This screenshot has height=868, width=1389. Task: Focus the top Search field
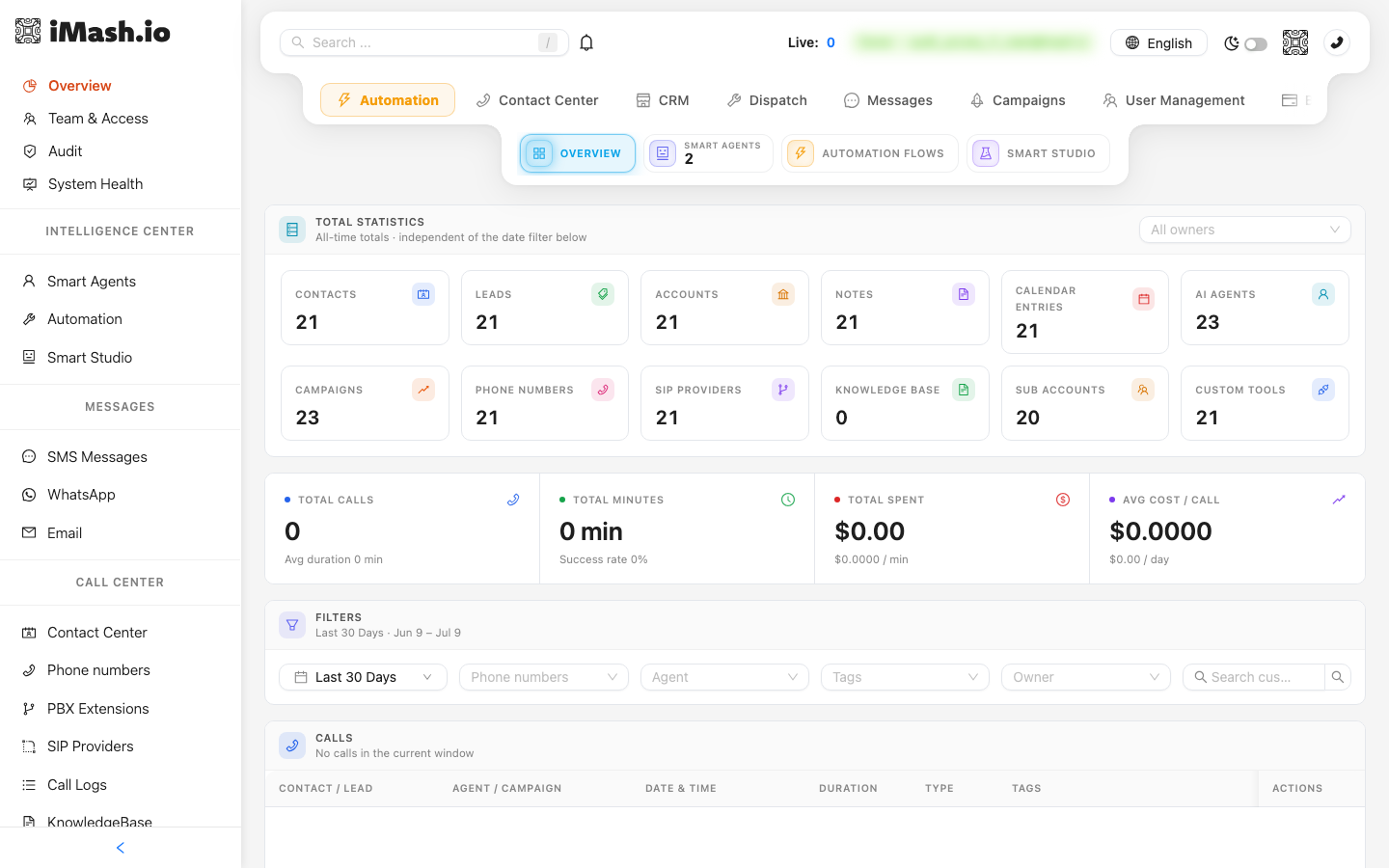(424, 42)
